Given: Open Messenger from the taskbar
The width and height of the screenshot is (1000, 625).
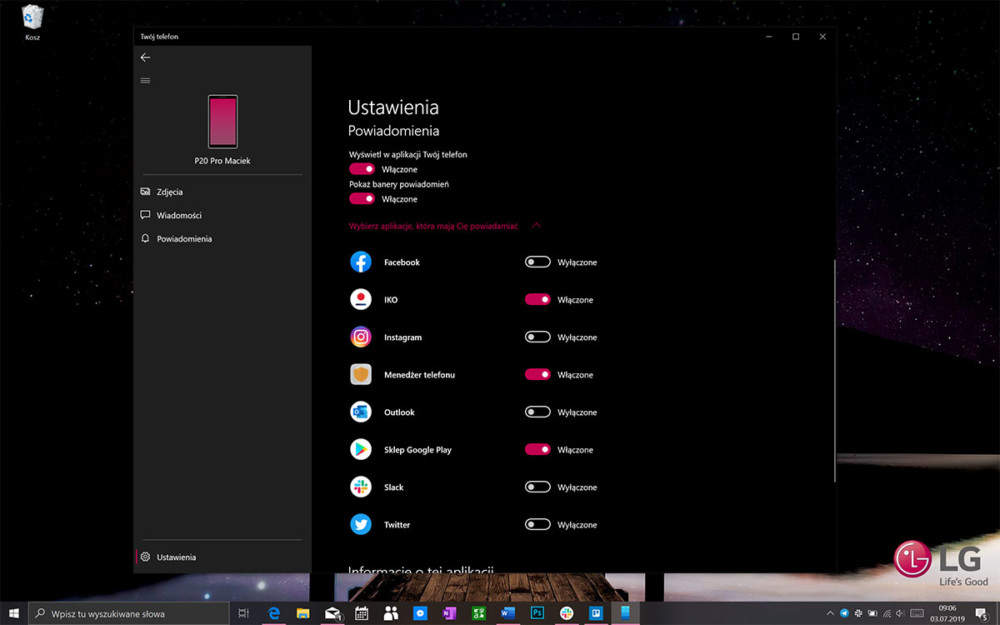Looking at the screenshot, I should pyautogui.click(x=420, y=614).
